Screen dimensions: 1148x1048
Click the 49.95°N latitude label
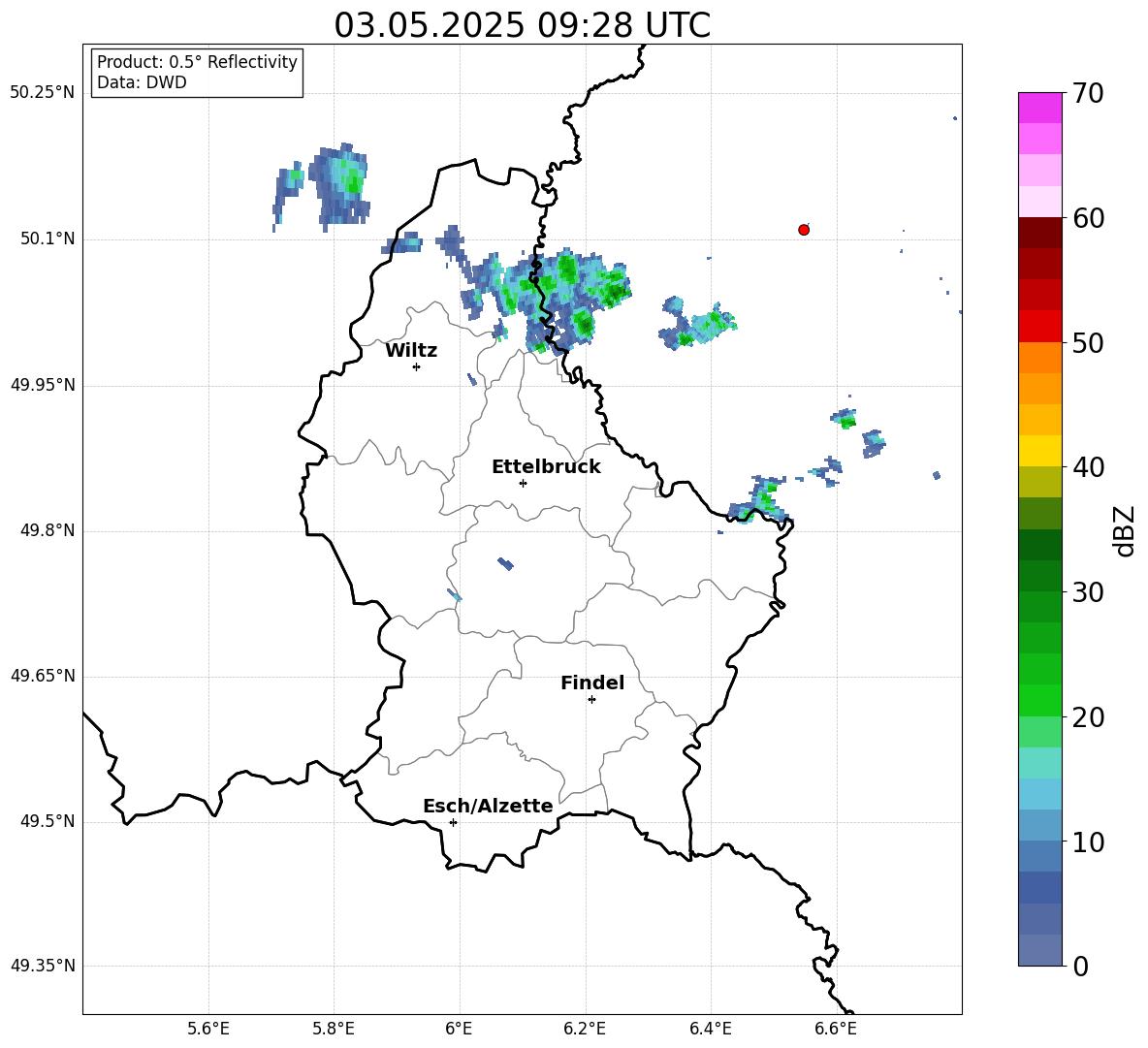coord(42,385)
